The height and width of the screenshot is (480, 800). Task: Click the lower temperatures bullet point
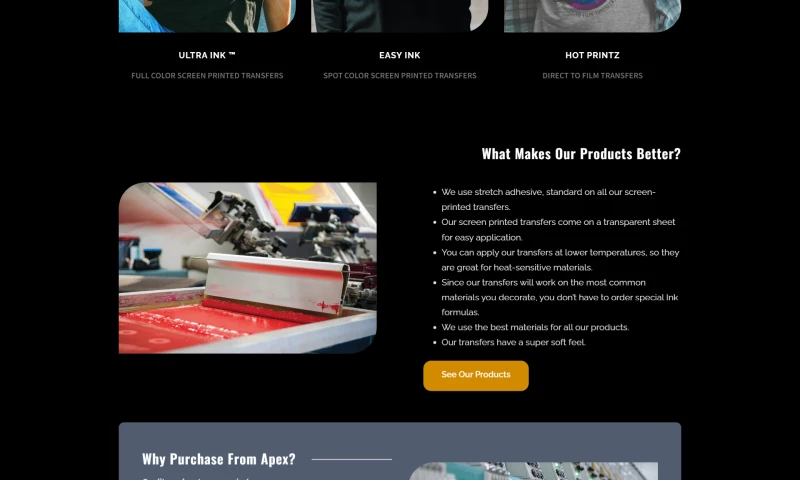click(560, 260)
